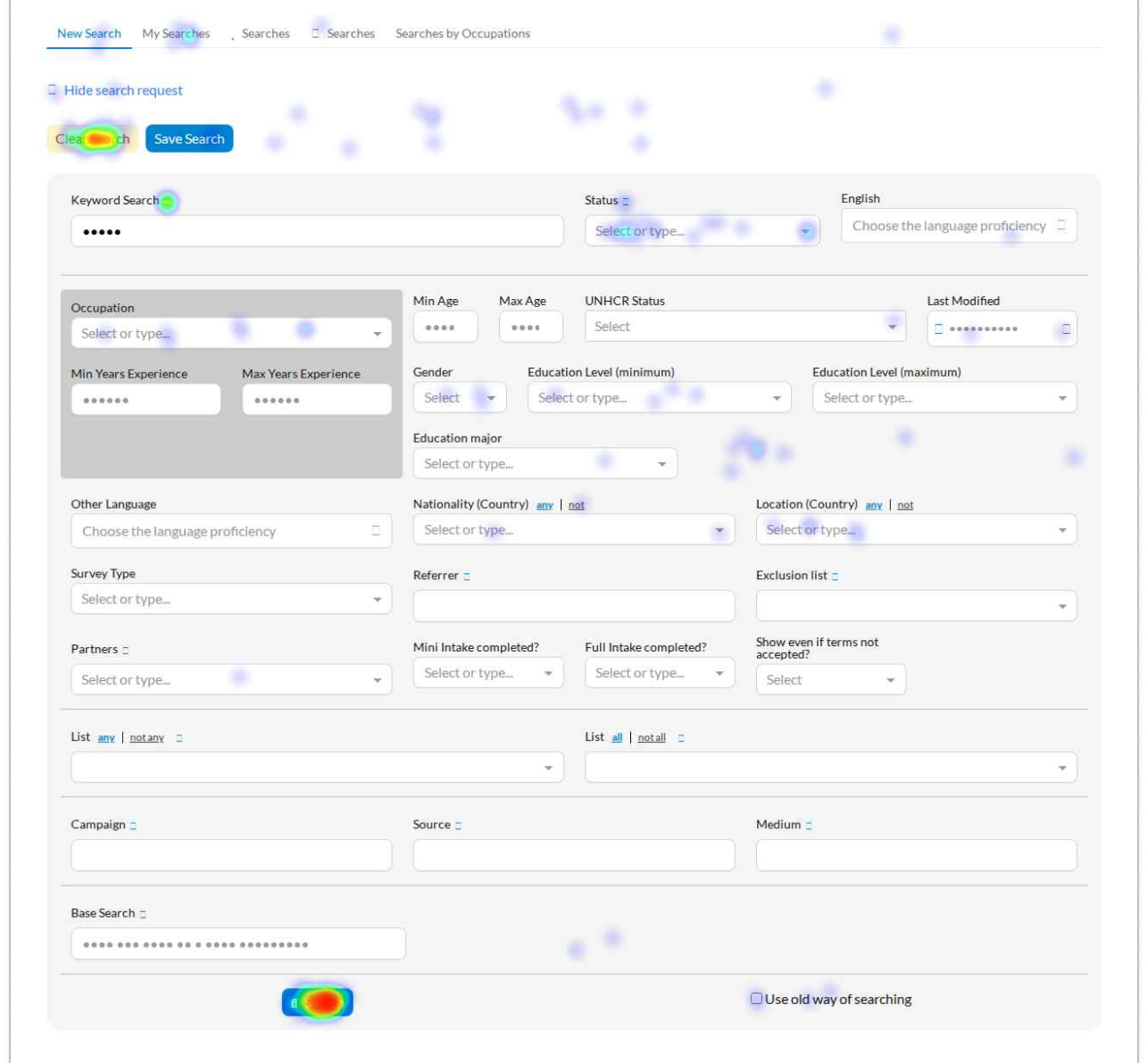1148x1063 pixels.
Task: Click the info icon next to Campaign
Action: click(134, 825)
